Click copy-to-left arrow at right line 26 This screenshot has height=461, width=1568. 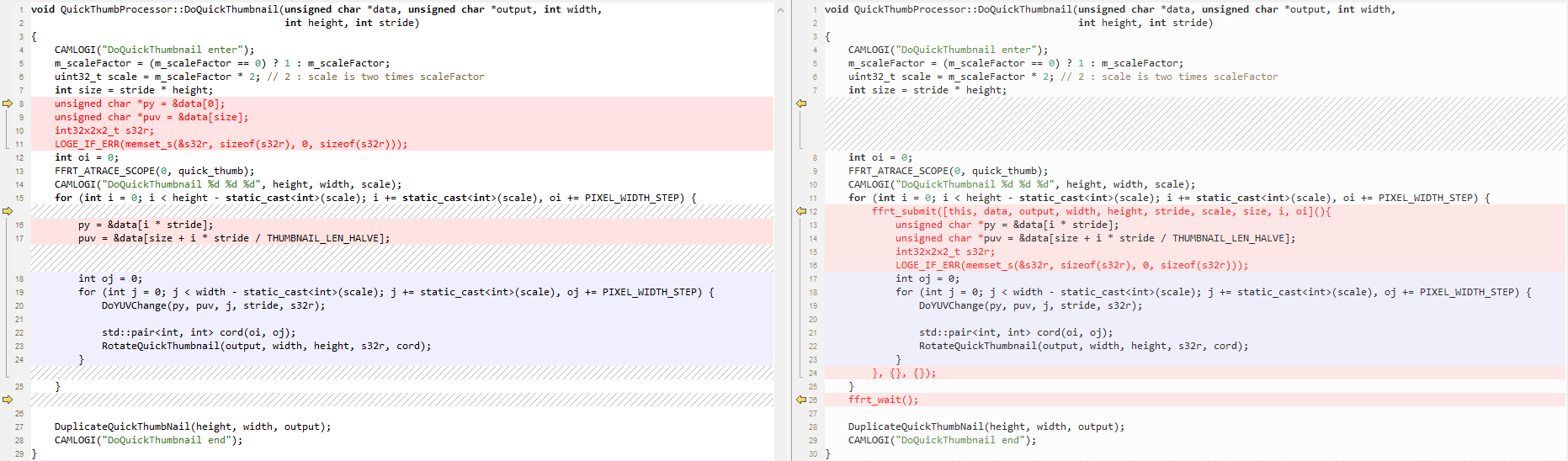tap(801, 400)
